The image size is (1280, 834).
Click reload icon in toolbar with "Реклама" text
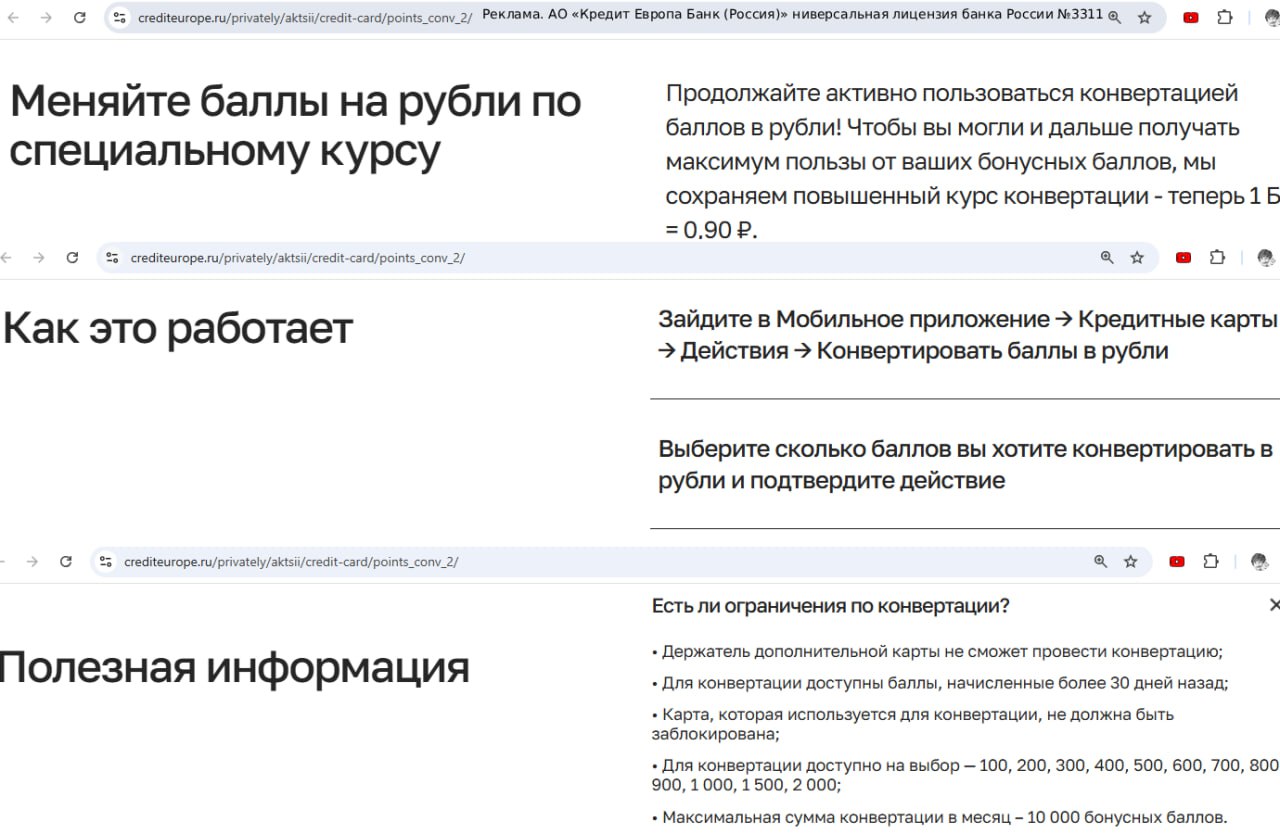(80, 18)
